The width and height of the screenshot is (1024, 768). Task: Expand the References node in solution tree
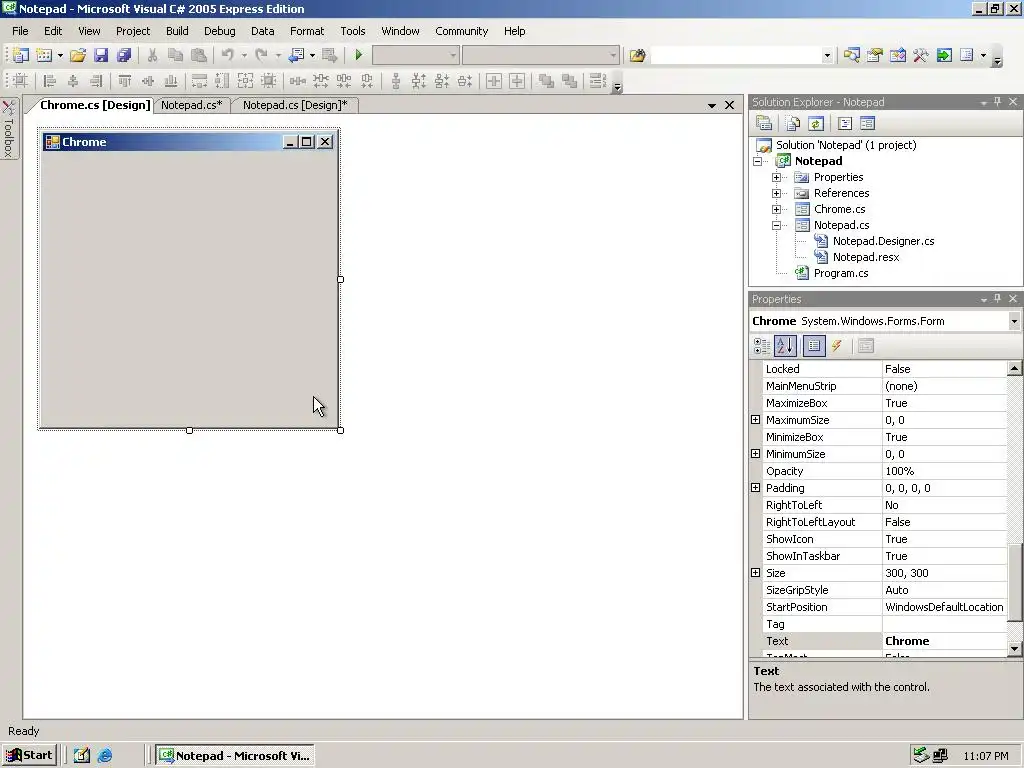[x=776, y=193]
